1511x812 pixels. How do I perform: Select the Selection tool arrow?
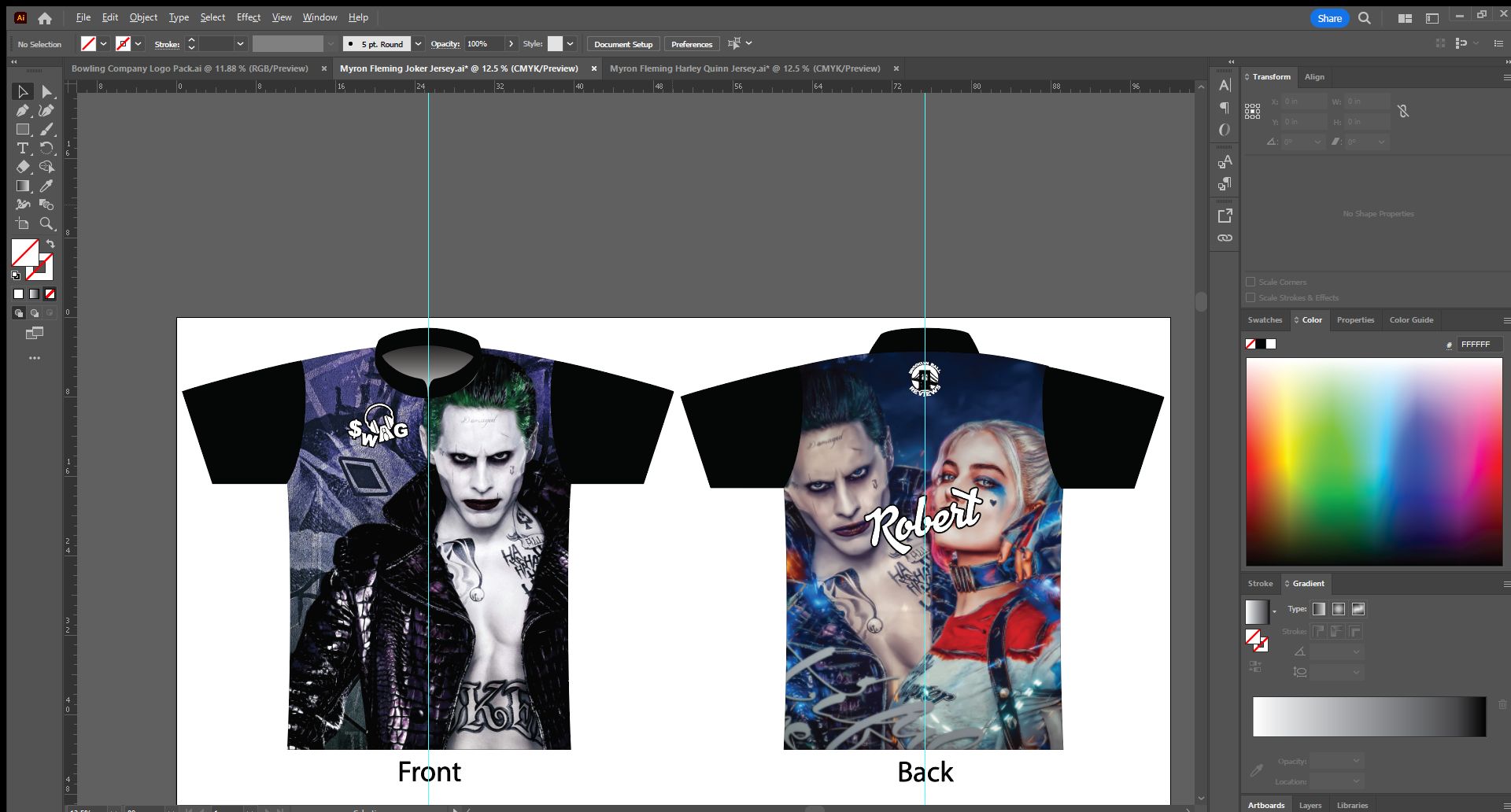click(x=23, y=92)
